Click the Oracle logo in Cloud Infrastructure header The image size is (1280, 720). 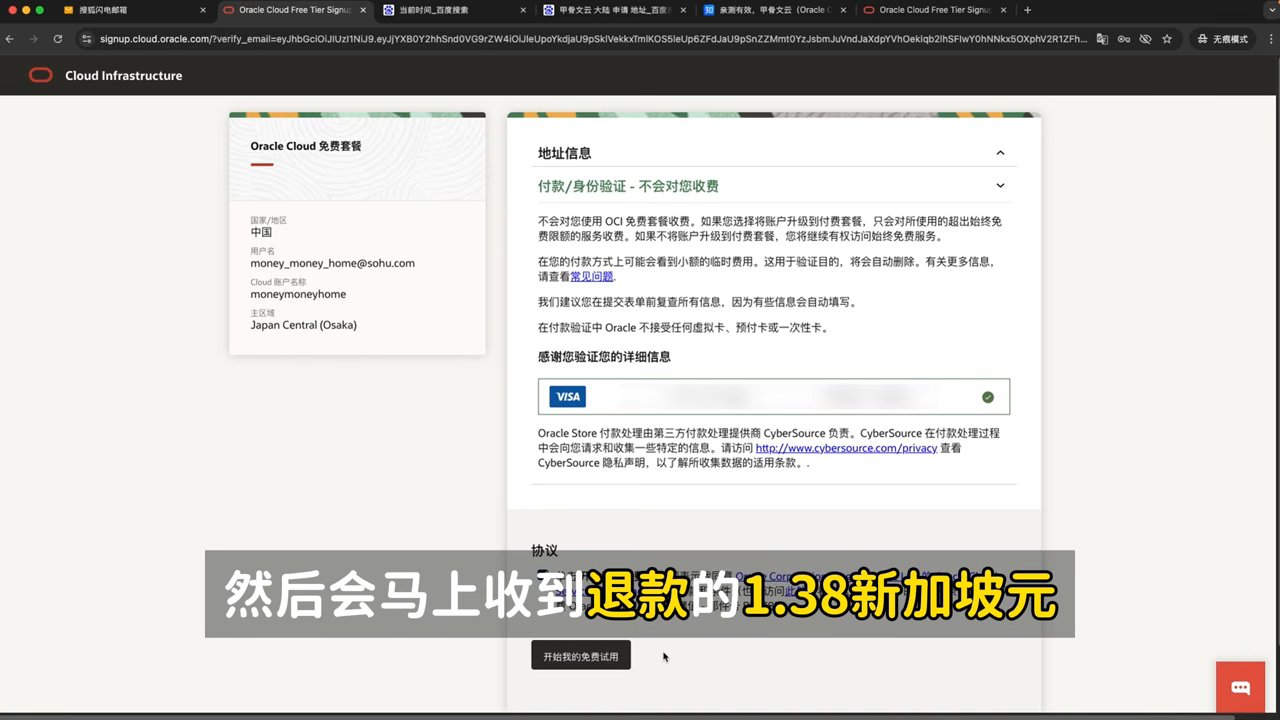click(41, 75)
